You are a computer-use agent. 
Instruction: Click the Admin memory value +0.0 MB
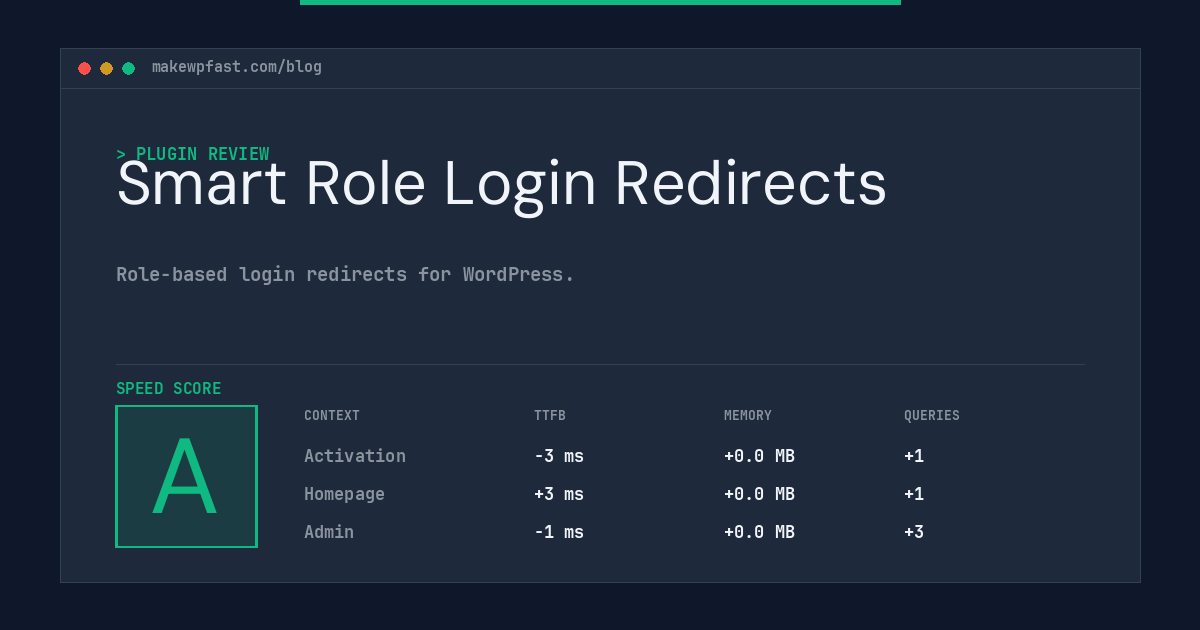pyautogui.click(x=759, y=532)
